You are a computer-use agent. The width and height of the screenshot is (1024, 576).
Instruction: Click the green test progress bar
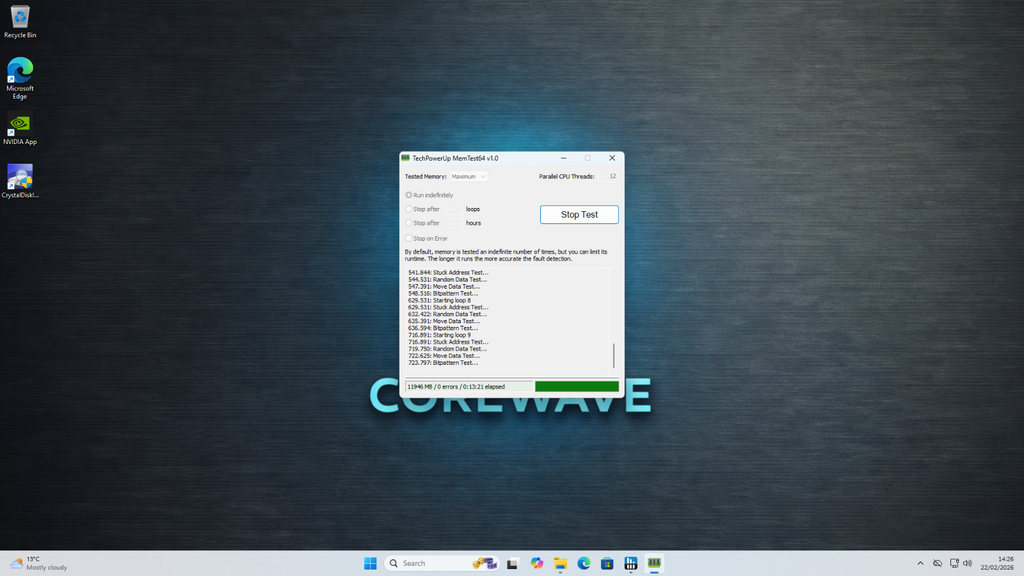pyautogui.click(x=576, y=386)
